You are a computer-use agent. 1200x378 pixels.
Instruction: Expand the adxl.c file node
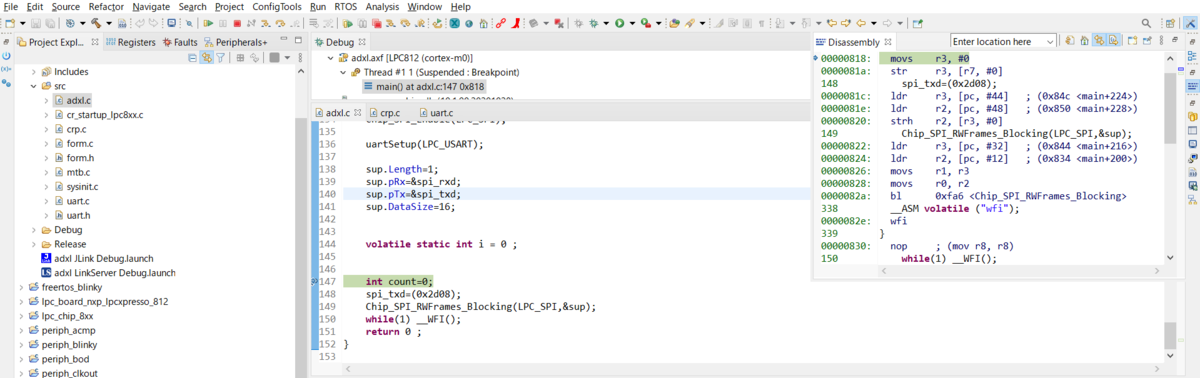point(46,101)
